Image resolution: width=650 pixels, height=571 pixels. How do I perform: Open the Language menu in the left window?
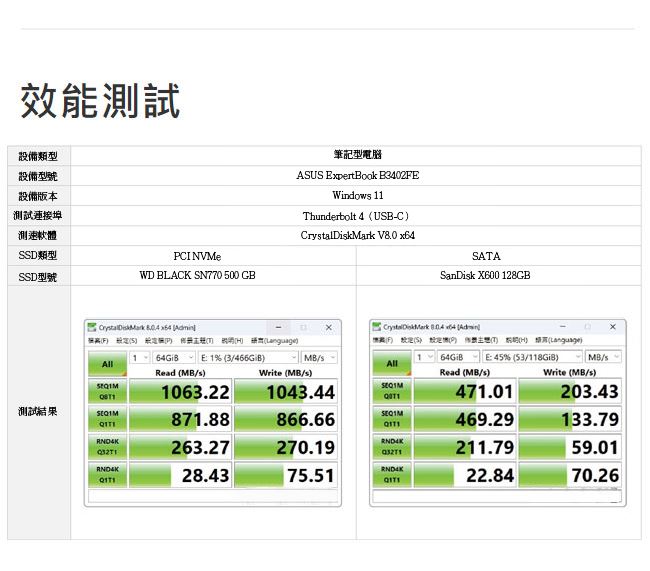[x=275, y=341]
